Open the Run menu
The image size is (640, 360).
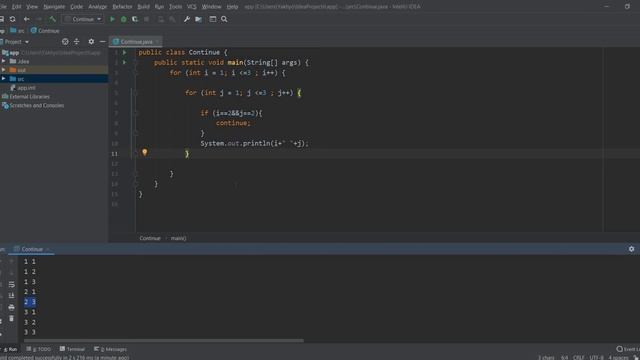(x=159, y=7)
